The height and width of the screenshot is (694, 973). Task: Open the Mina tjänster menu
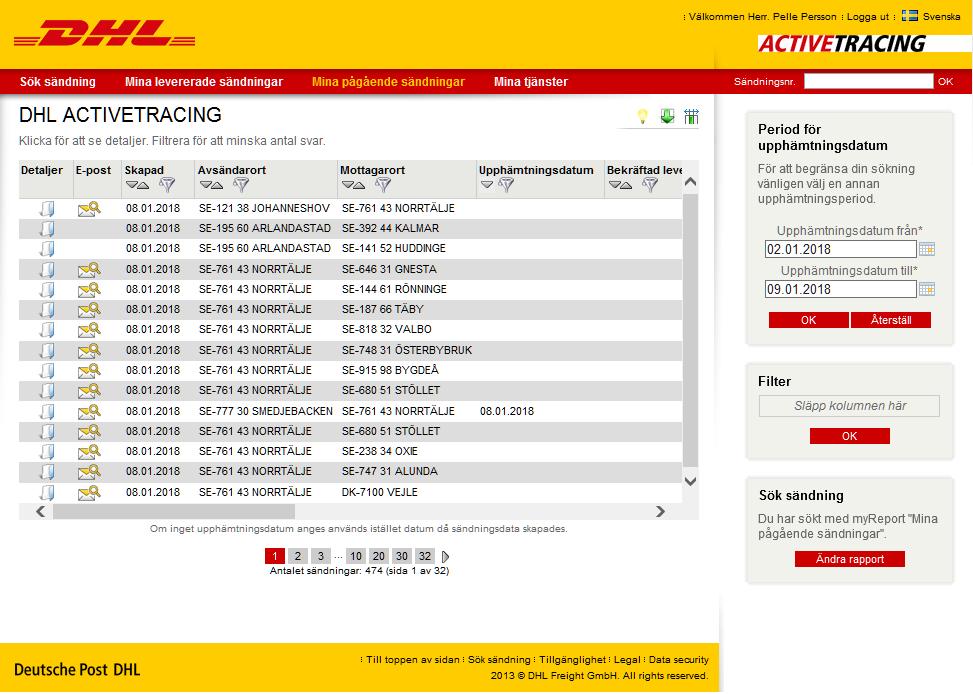point(531,81)
